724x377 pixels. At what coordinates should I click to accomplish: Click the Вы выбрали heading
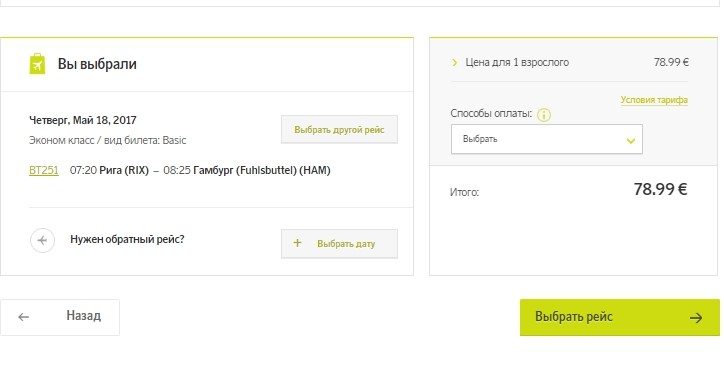pyautogui.click(x=97, y=64)
